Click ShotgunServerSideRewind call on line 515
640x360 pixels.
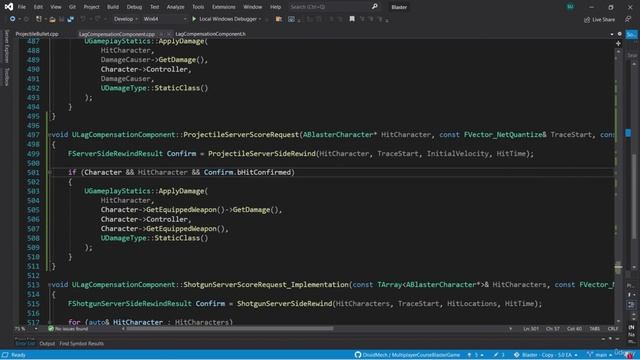click(284, 303)
